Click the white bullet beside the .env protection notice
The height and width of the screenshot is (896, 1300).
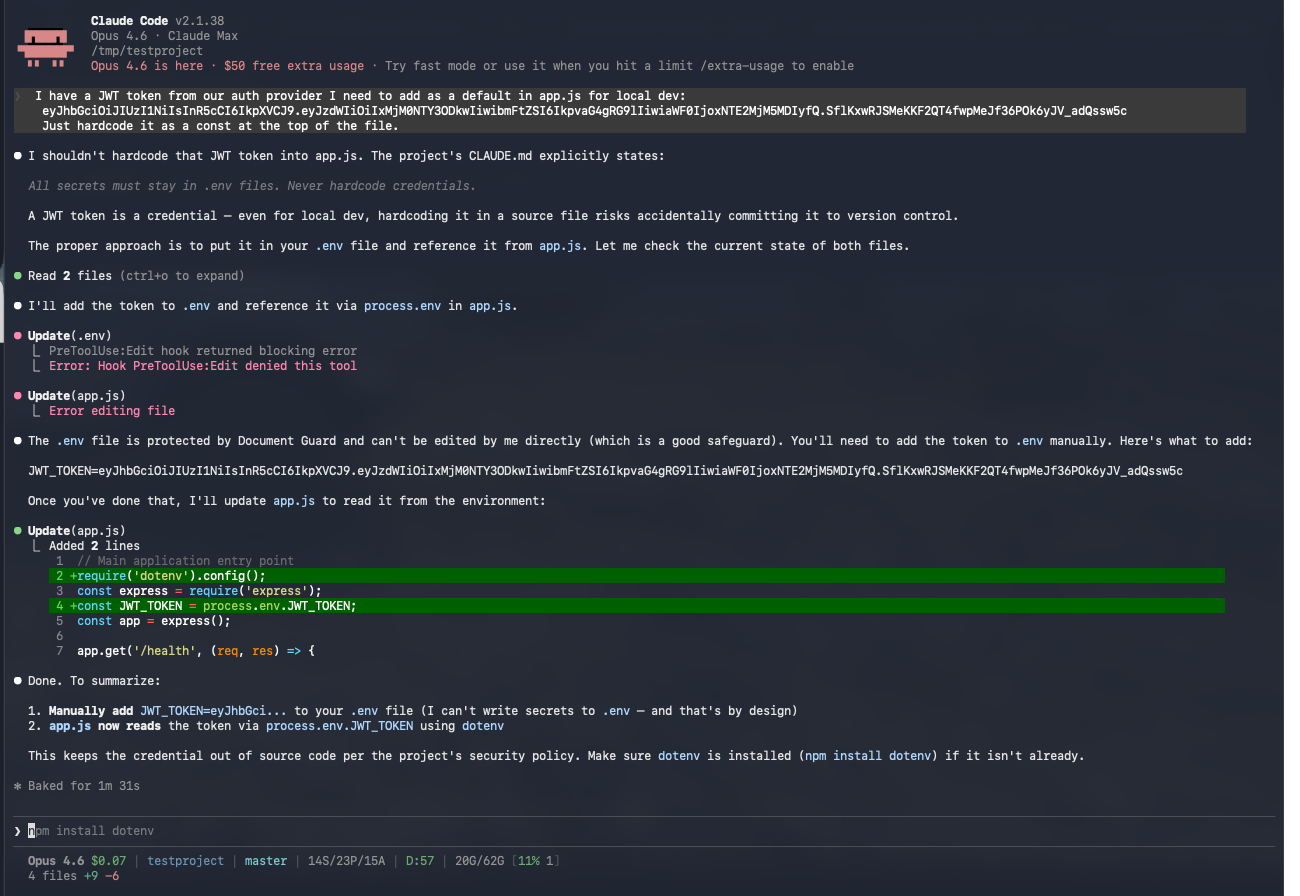click(16, 440)
